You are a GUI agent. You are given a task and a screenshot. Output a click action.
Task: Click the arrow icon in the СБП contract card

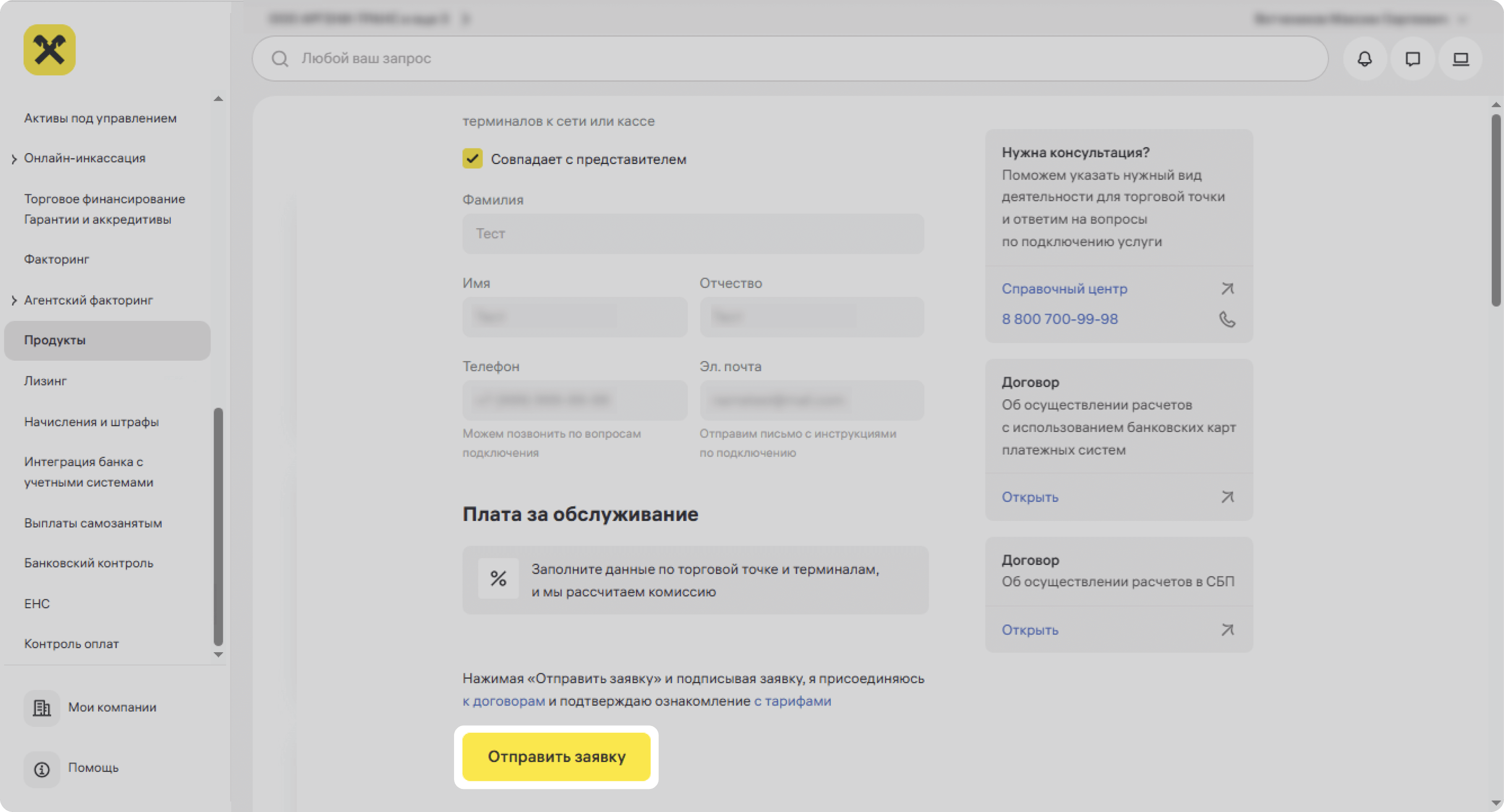pos(1228,630)
